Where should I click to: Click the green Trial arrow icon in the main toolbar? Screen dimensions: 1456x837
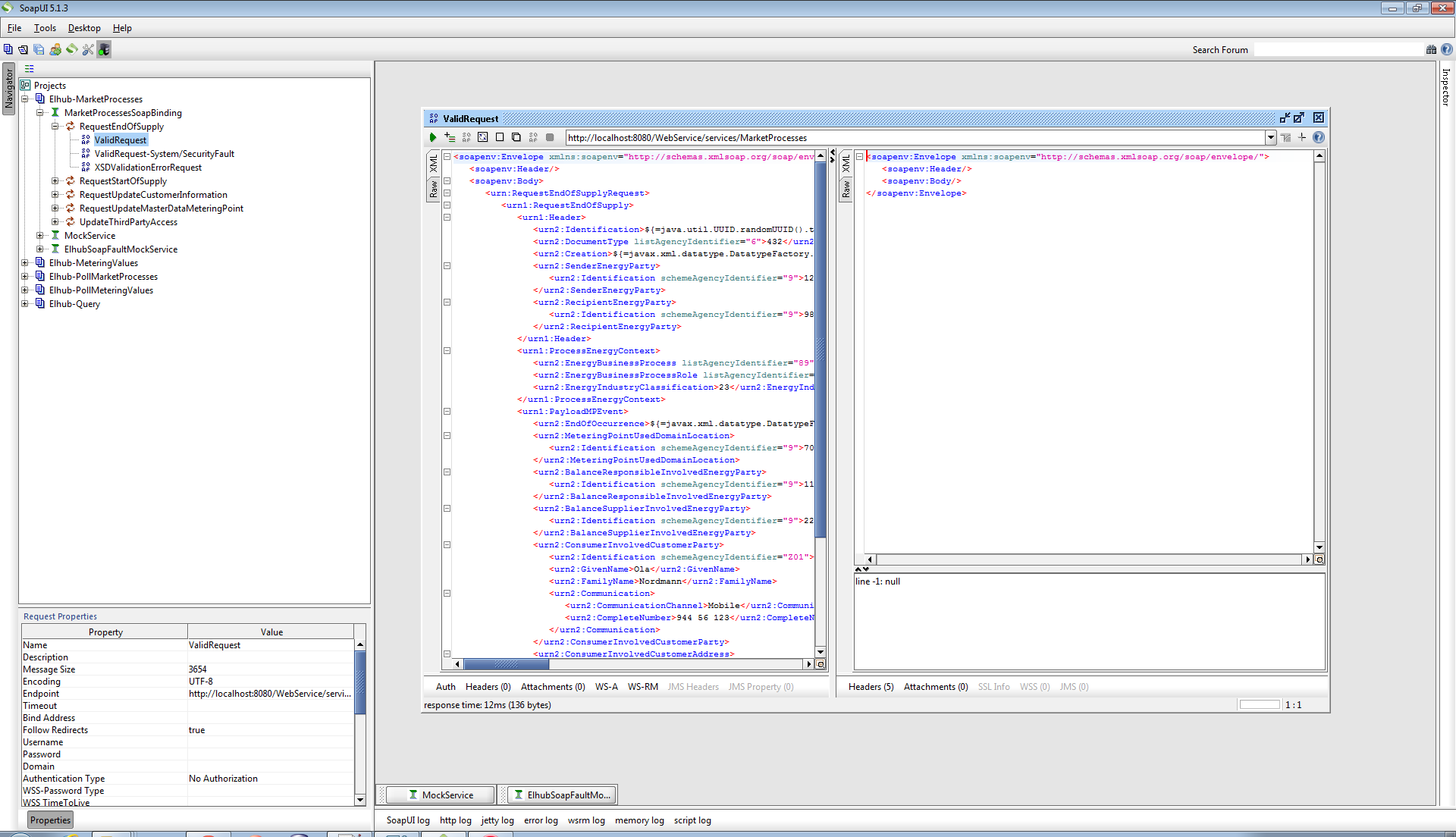pyautogui.click(x=71, y=49)
